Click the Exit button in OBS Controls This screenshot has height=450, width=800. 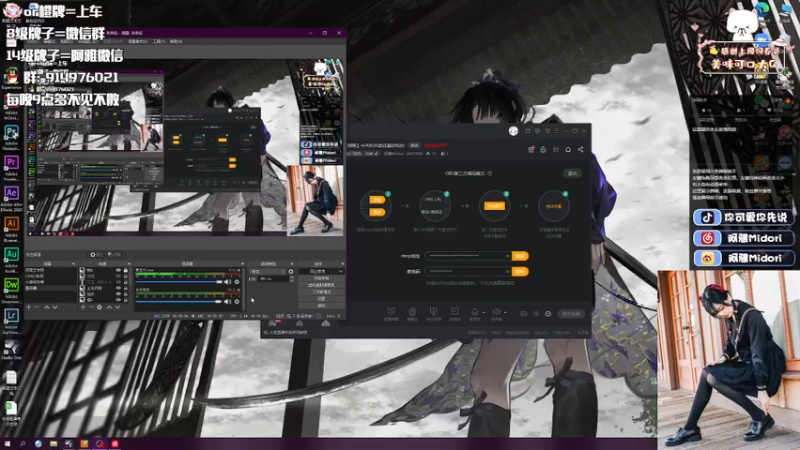coord(321,305)
